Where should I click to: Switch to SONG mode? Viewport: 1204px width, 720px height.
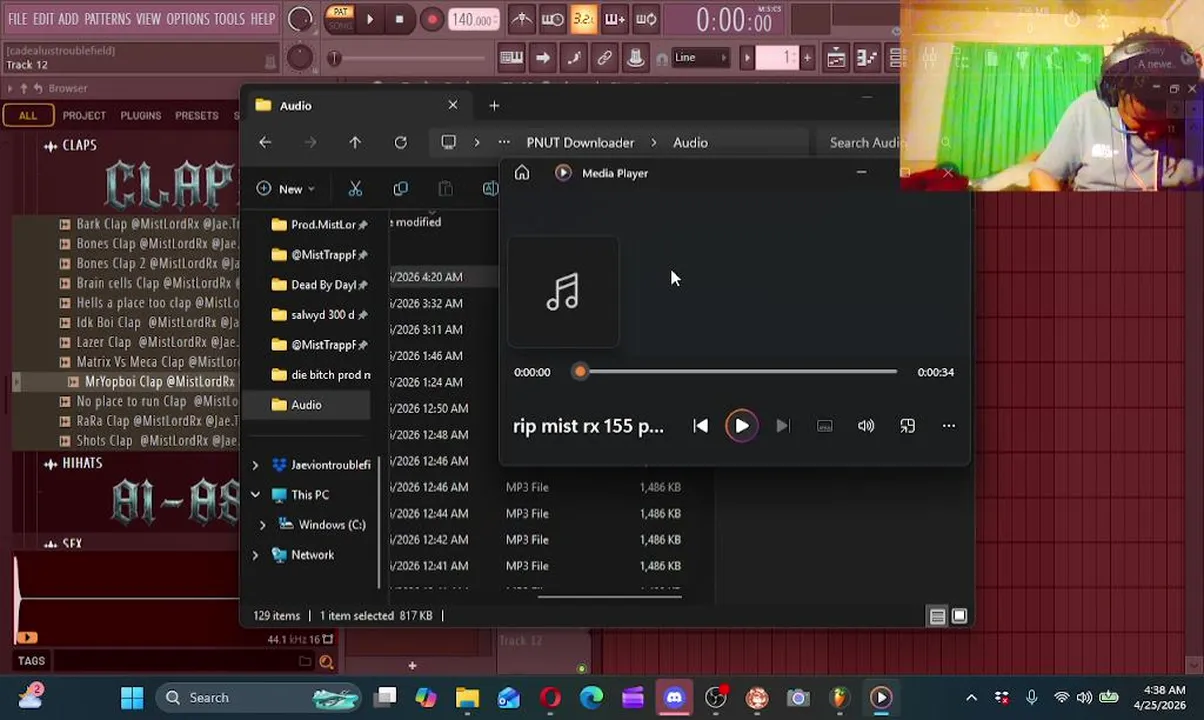(340, 25)
